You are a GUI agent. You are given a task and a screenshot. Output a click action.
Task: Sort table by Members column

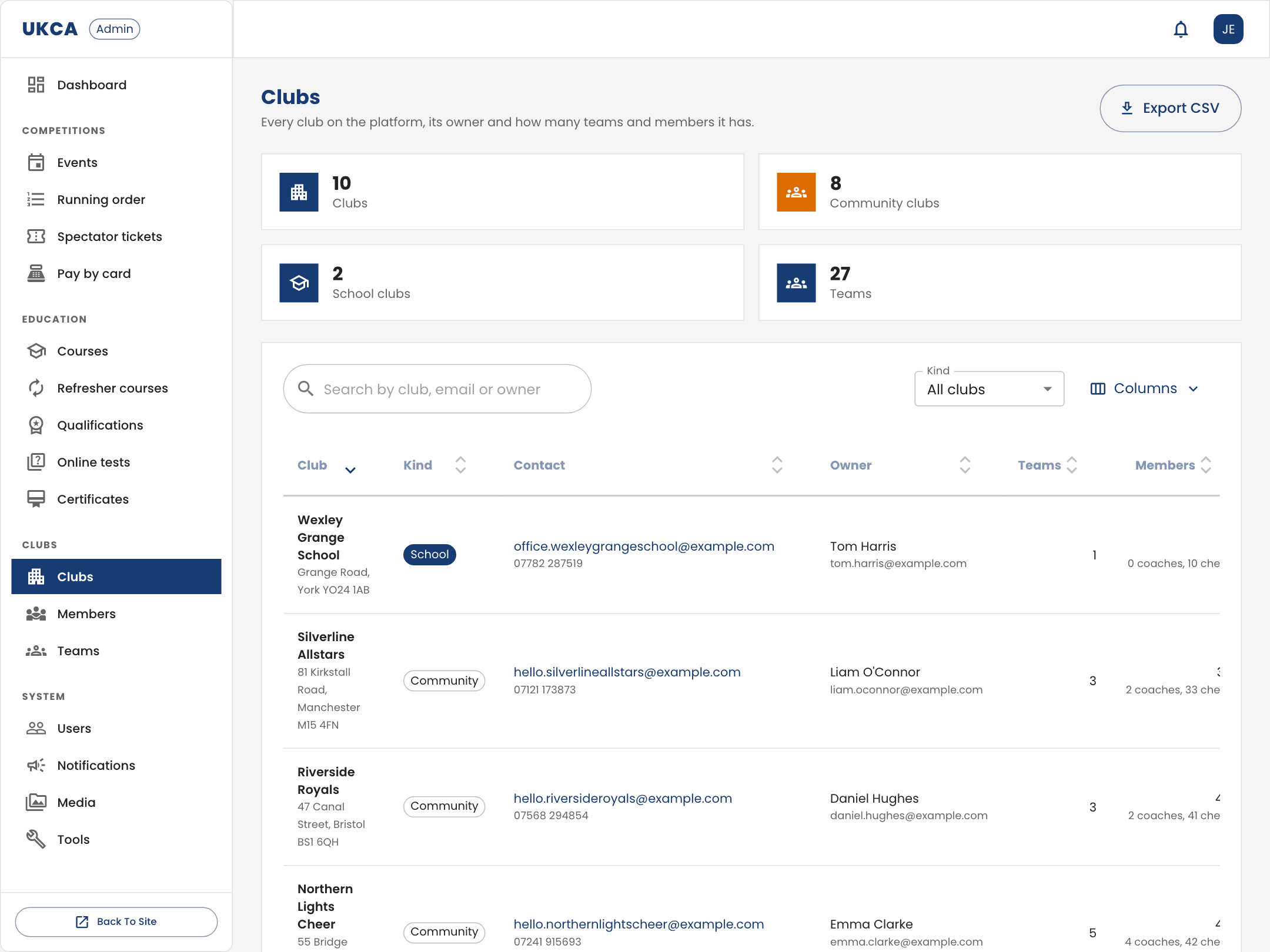tap(1173, 465)
